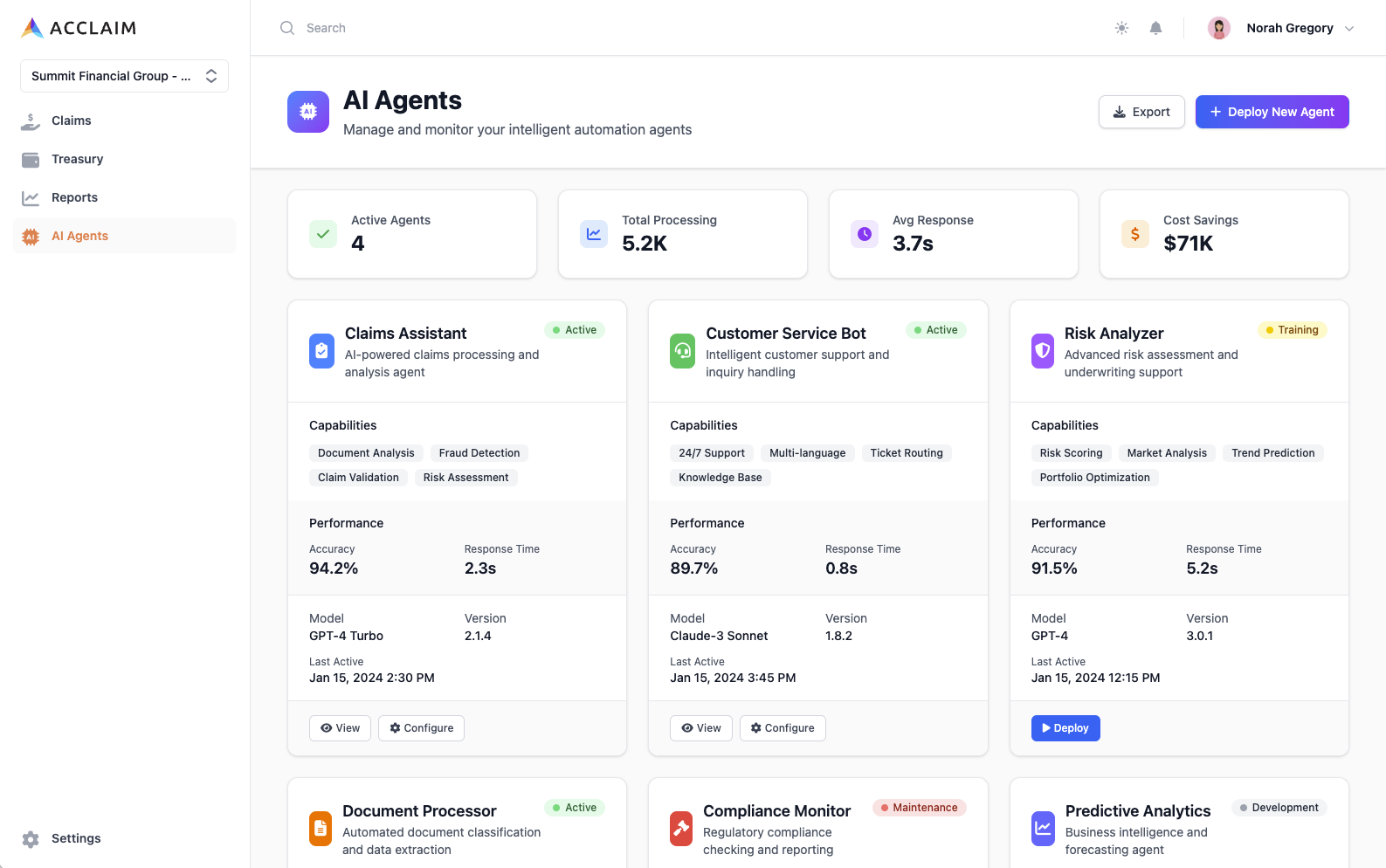The height and width of the screenshot is (868, 1386).
Task: Click the Active Agents checkmark icon
Action: (x=323, y=234)
